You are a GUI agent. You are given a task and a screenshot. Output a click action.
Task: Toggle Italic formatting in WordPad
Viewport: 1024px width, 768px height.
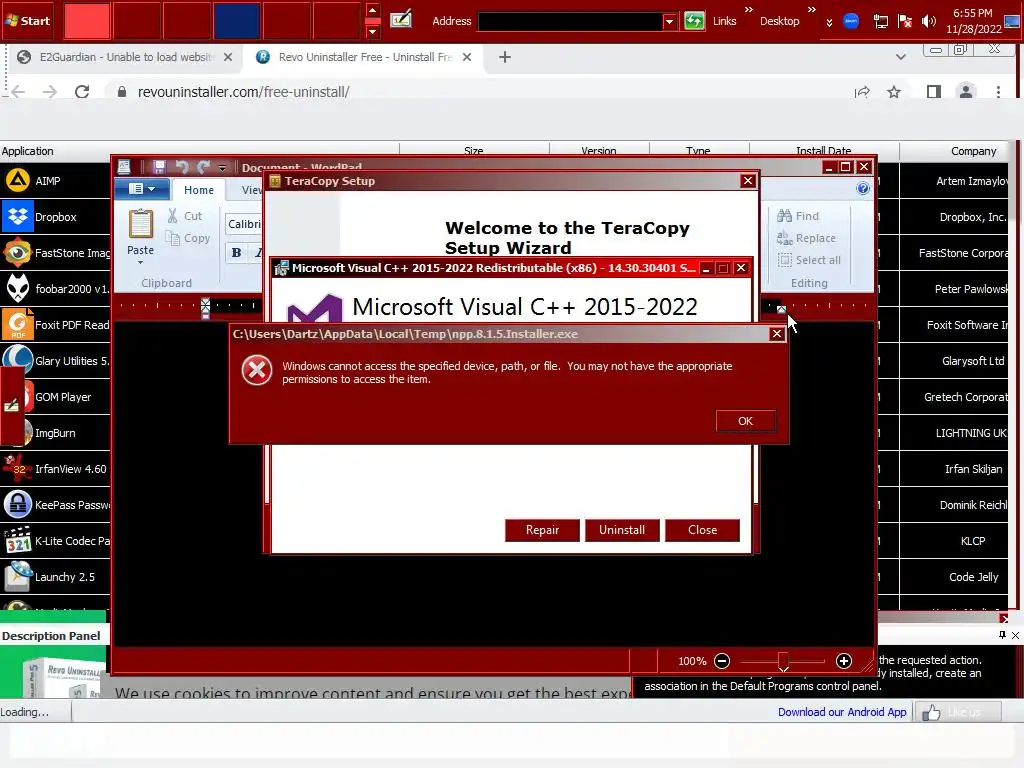[x=257, y=253]
